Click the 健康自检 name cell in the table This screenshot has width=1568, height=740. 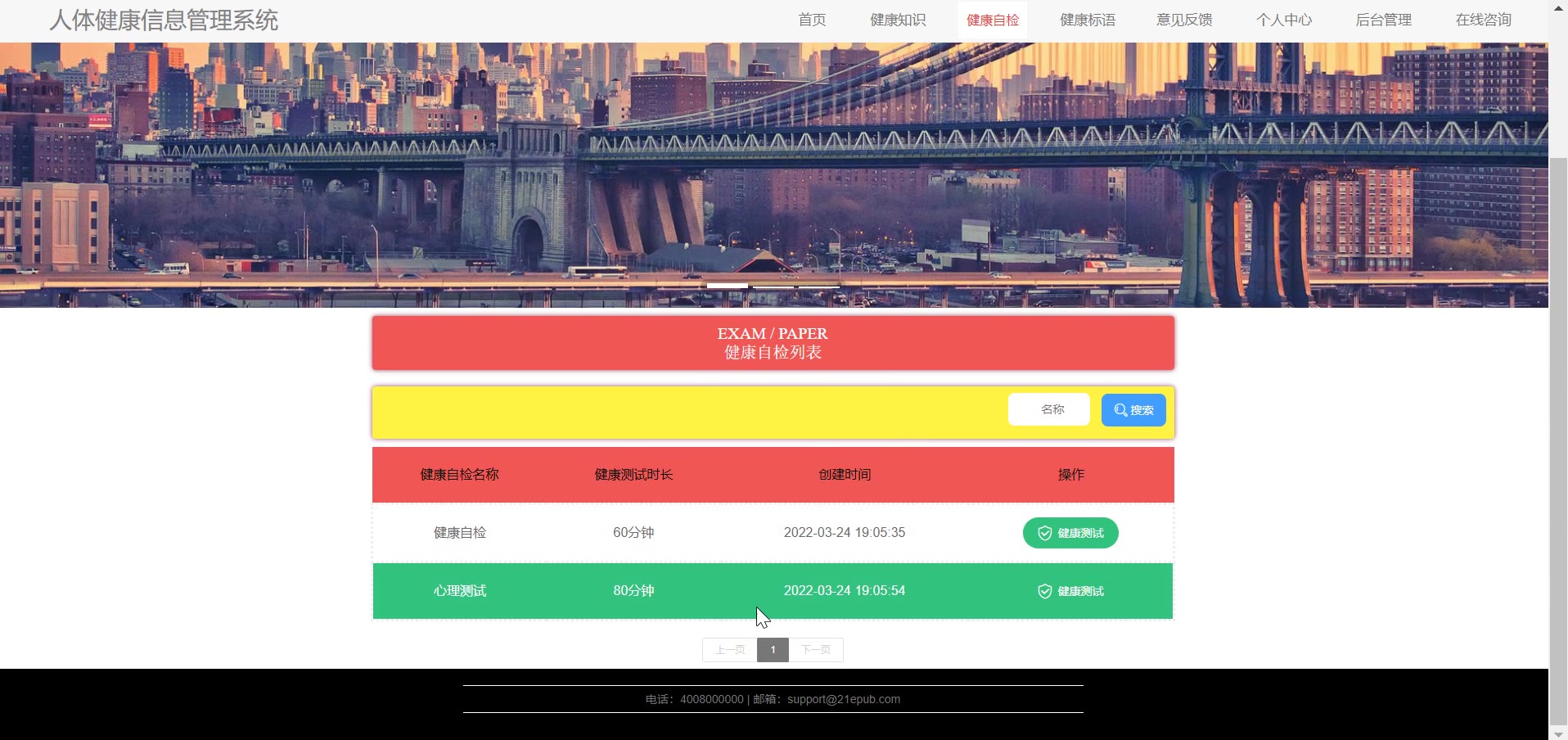point(460,533)
